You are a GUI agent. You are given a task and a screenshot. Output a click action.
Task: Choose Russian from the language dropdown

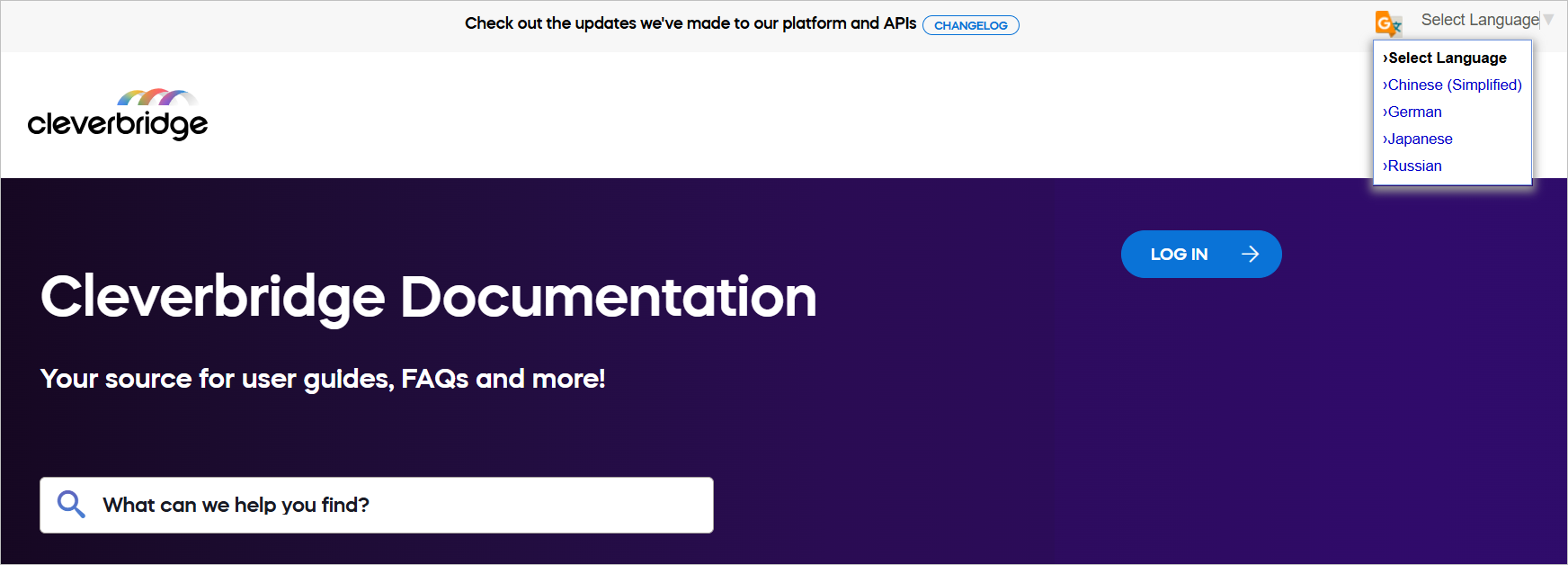[1414, 166]
